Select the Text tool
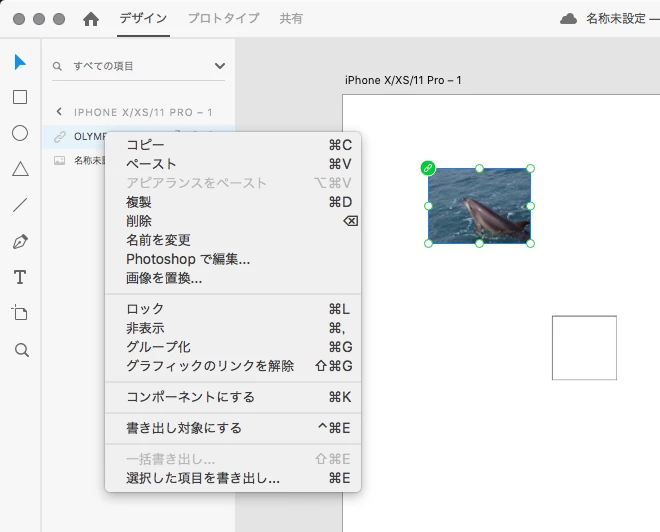This screenshot has height=532, width=660. pos(20,277)
